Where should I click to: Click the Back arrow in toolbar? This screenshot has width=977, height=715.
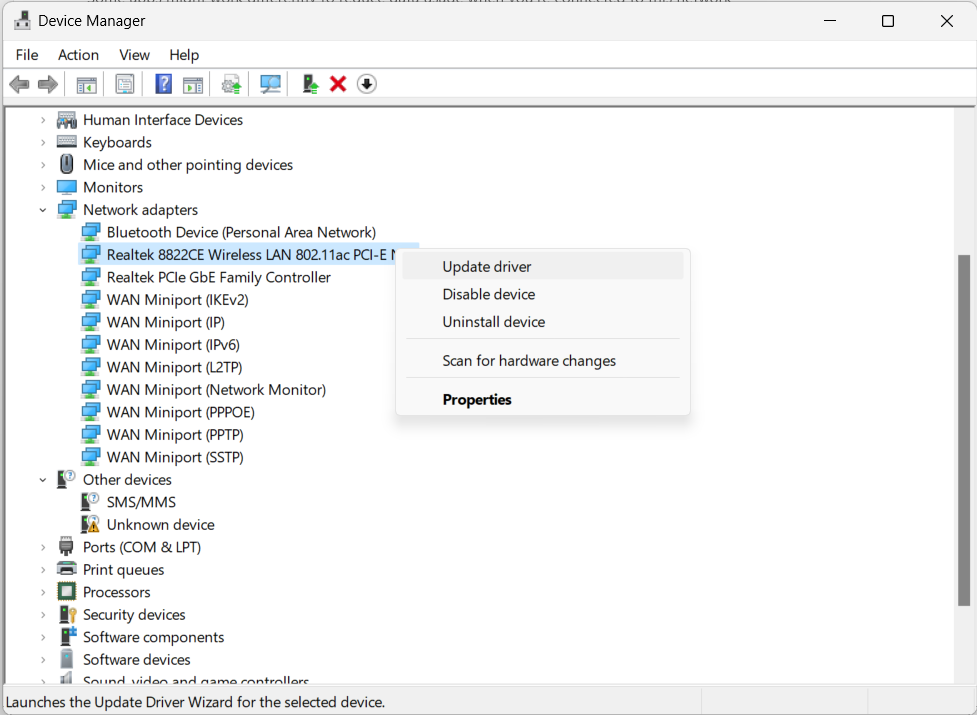(x=19, y=84)
